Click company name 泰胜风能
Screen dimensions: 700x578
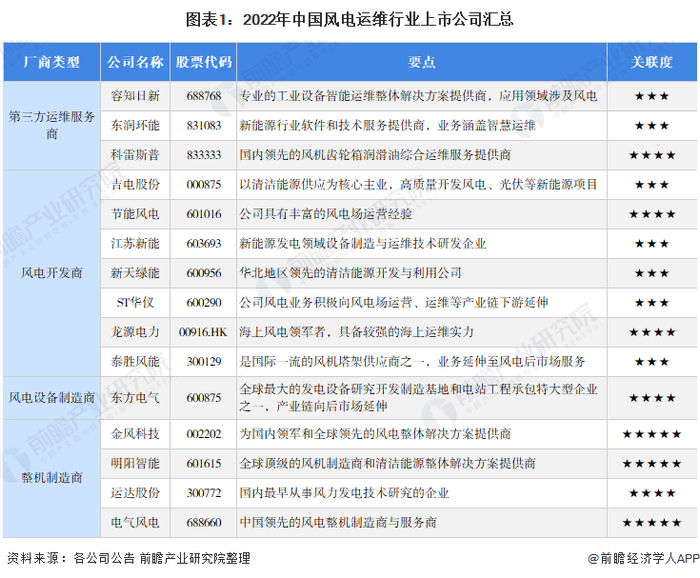click(135, 362)
